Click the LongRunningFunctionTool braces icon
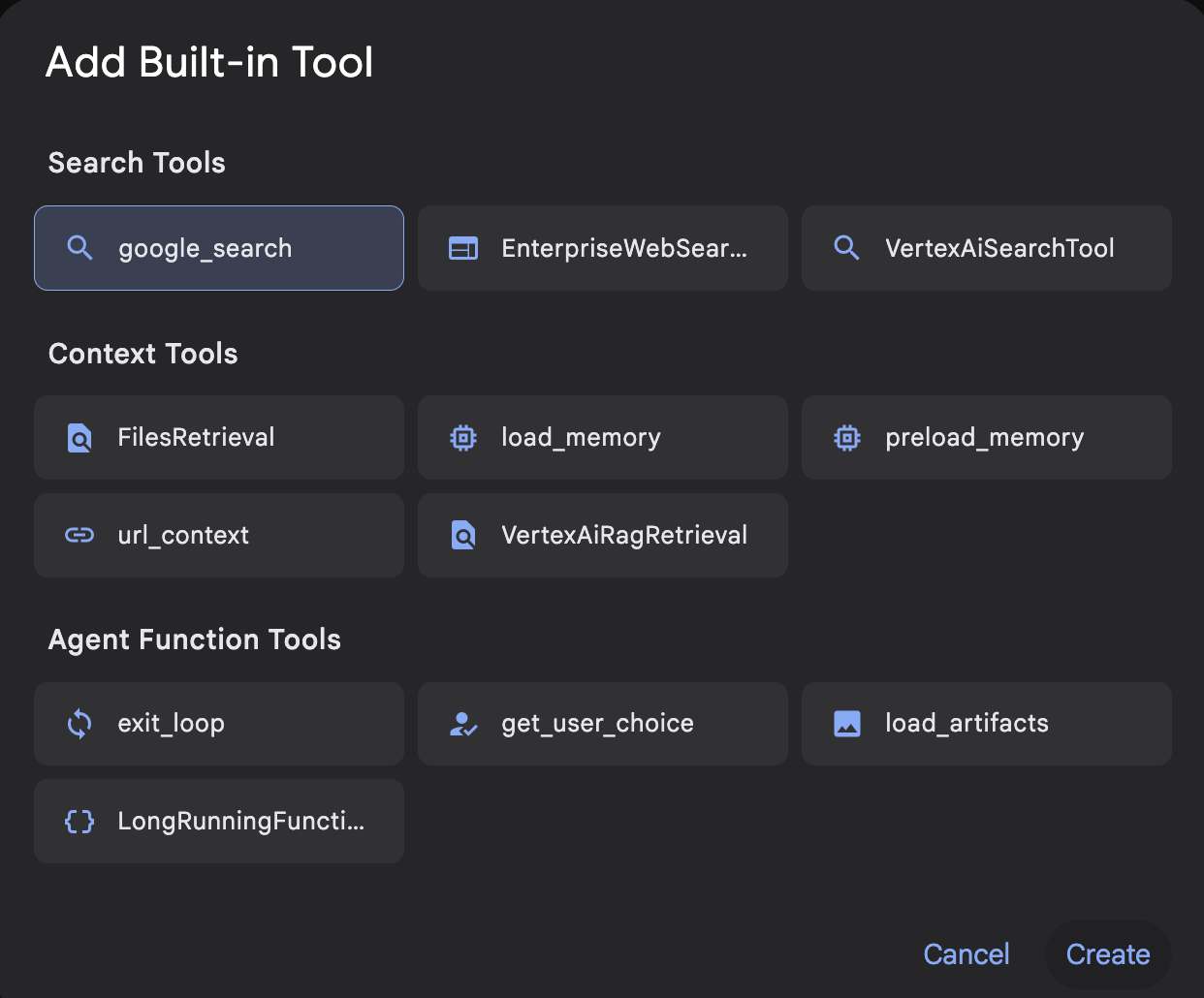Image resolution: width=1204 pixels, height=998 pixels. pos(79,821)
